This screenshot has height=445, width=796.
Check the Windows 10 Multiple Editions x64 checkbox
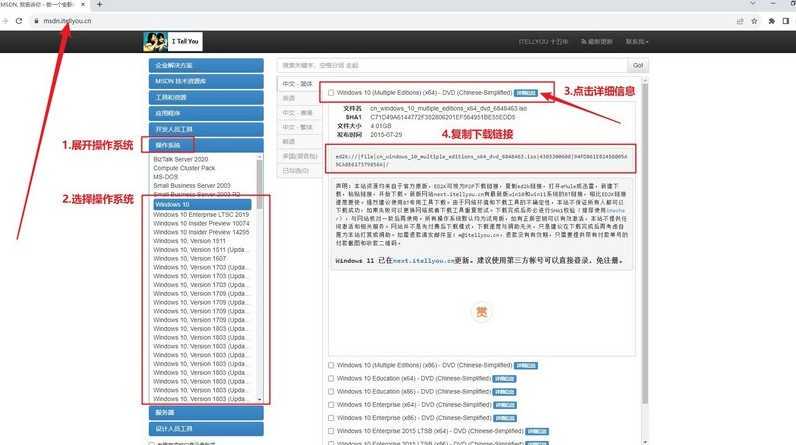point(331,93)
